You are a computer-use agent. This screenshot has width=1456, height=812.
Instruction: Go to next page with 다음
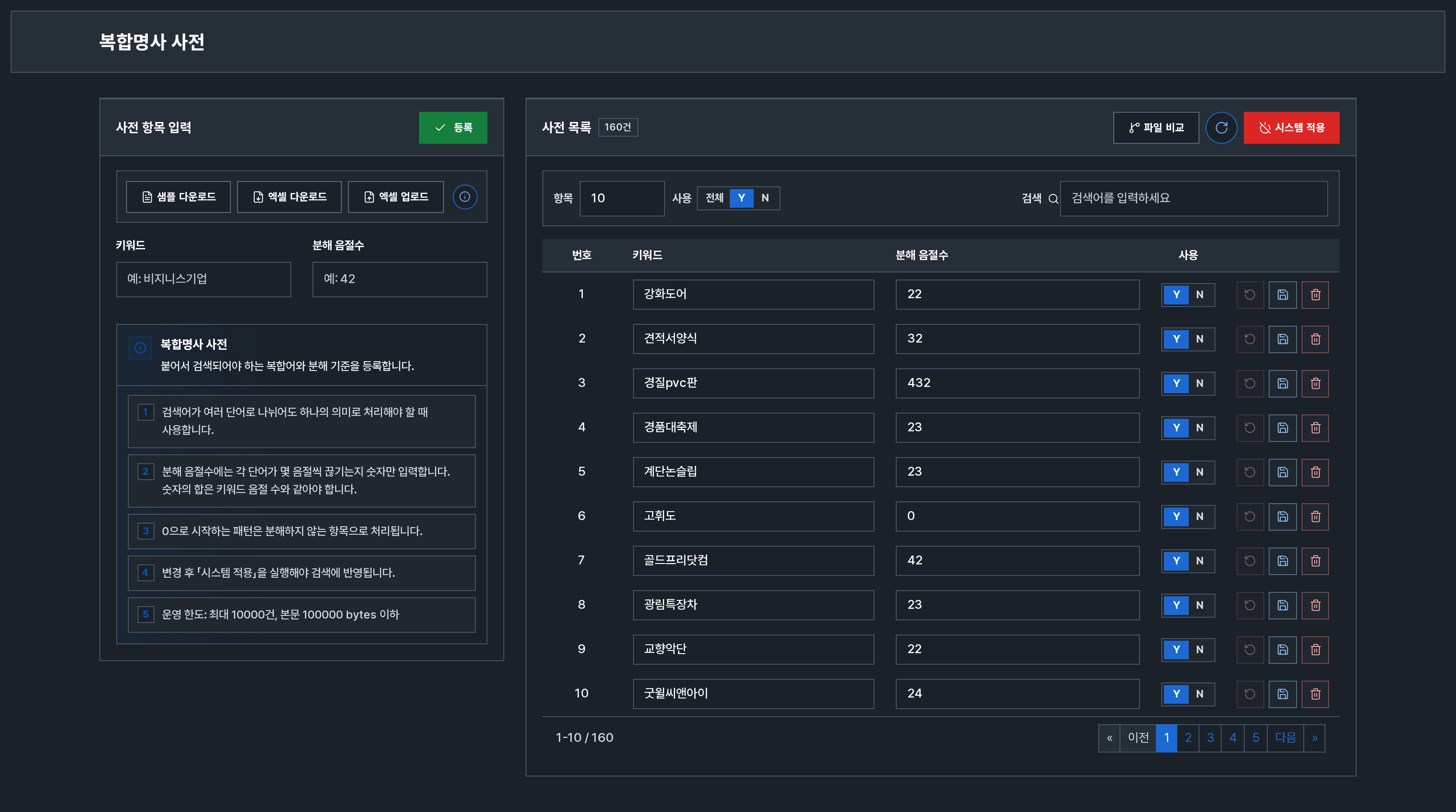pyautogui.click(x=1285, y=738)
